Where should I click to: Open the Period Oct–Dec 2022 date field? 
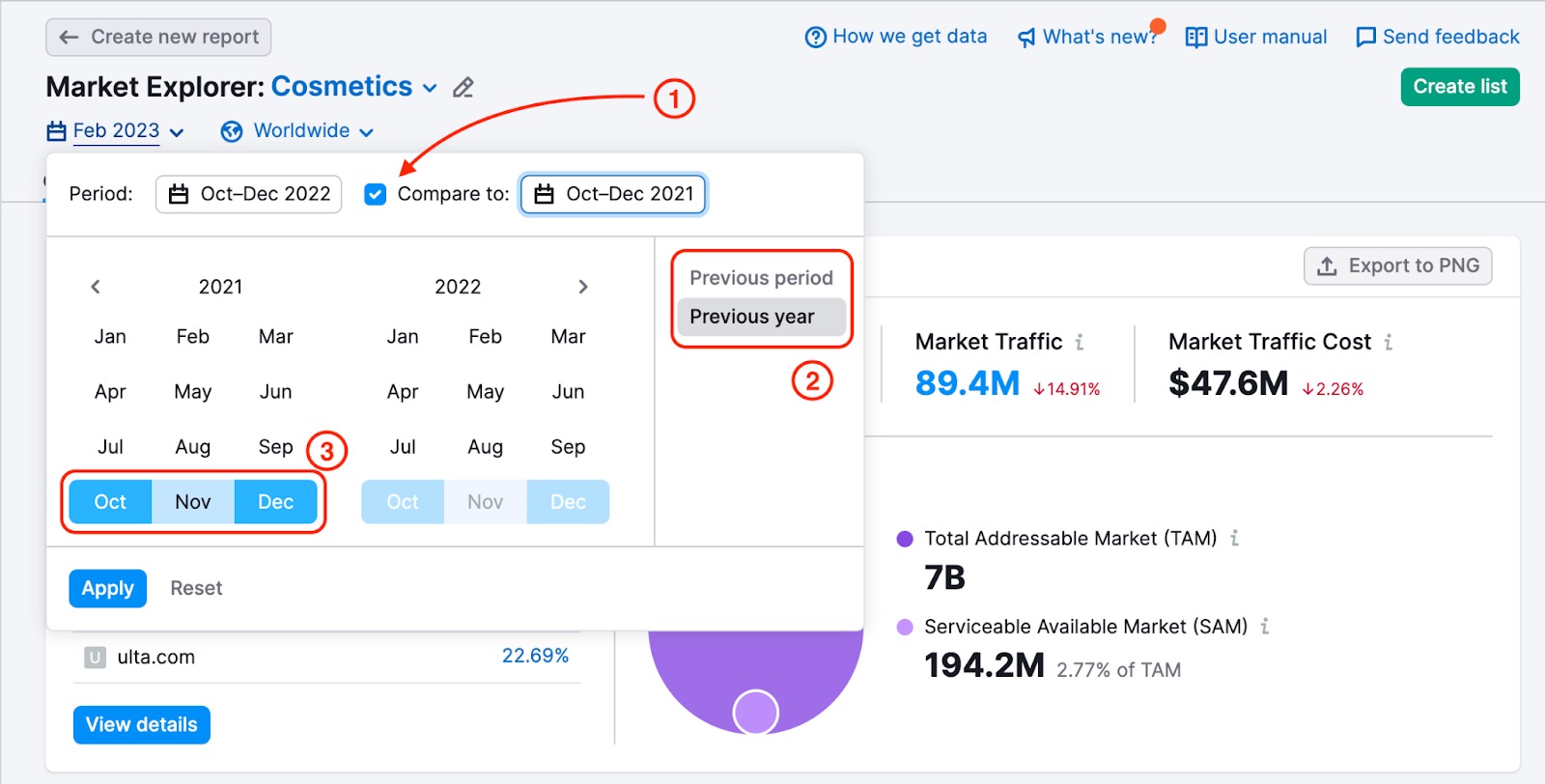click(x=249, y=194)
